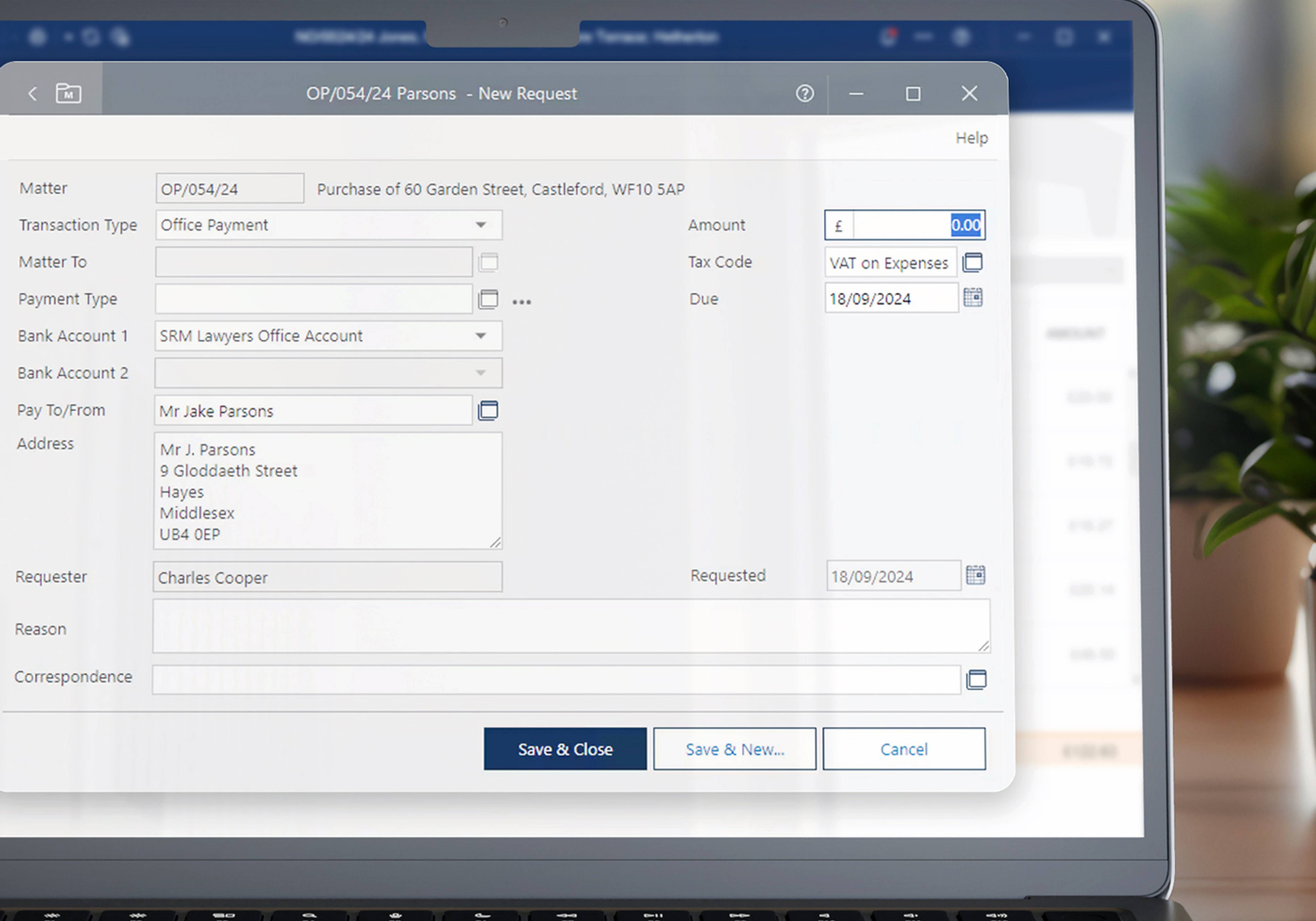The width and height of the screenshot is (1316, 921).
Task: Open the question-mark help icon
Action: 805,94
